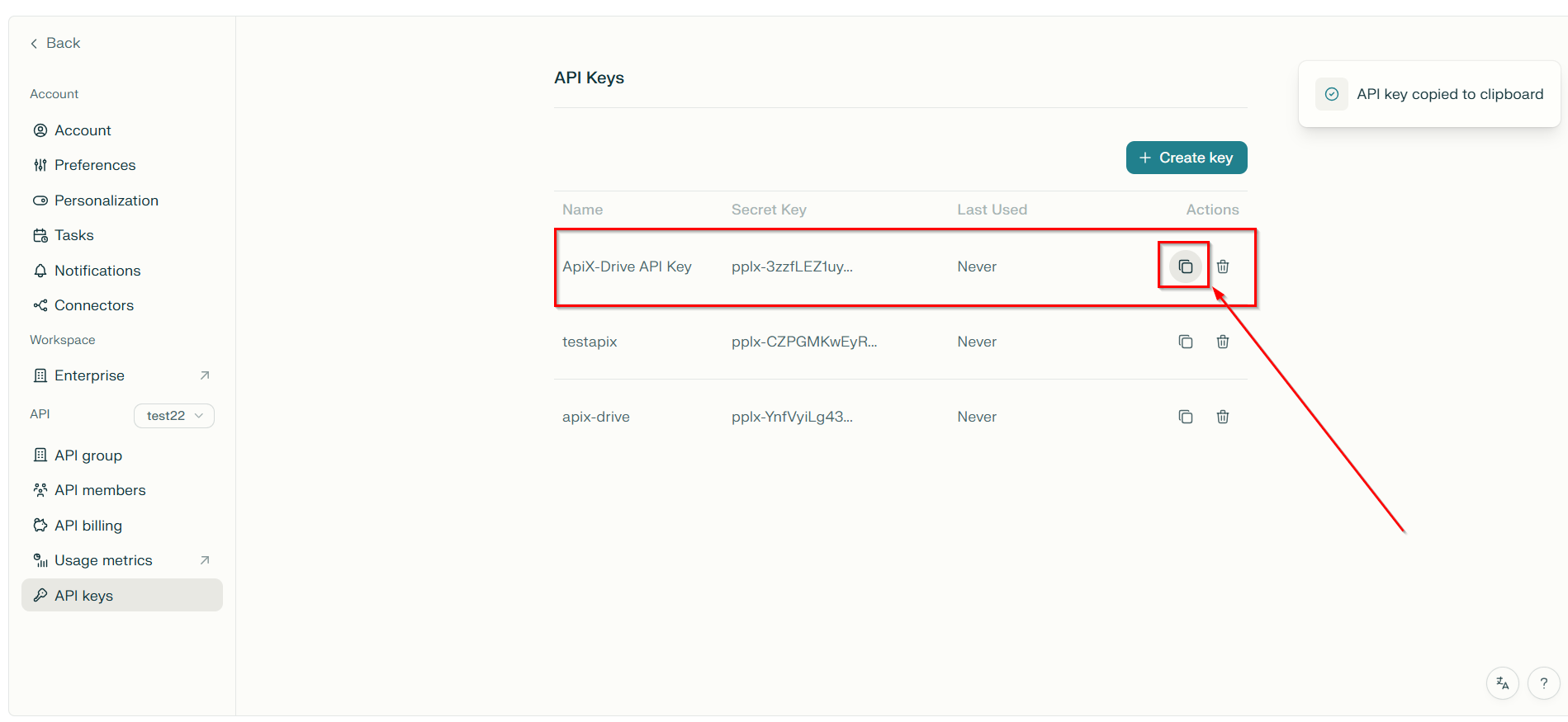Dismiss the API key copied notification
1568x722 pixels.
pyautogui.click(x=1428, y=94)
